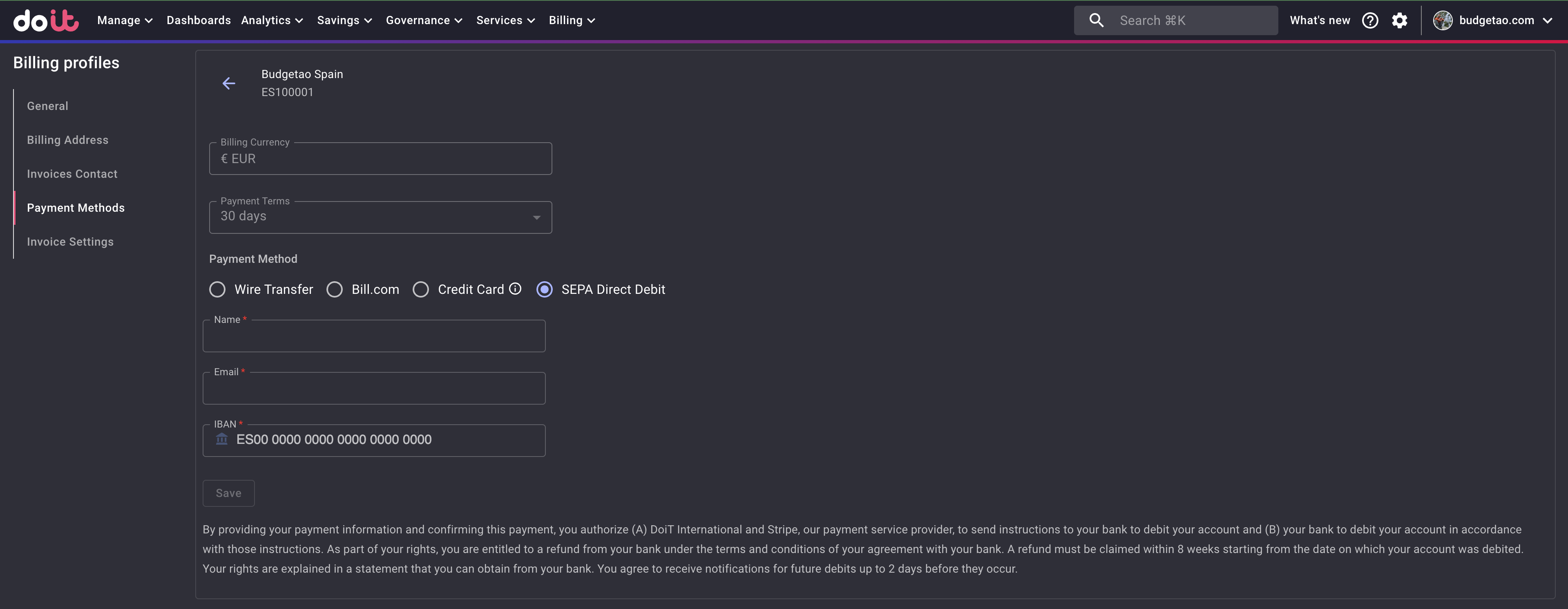
Task: Open the Dashboards page
Action: pyautogui.click(x=199, y=20)
